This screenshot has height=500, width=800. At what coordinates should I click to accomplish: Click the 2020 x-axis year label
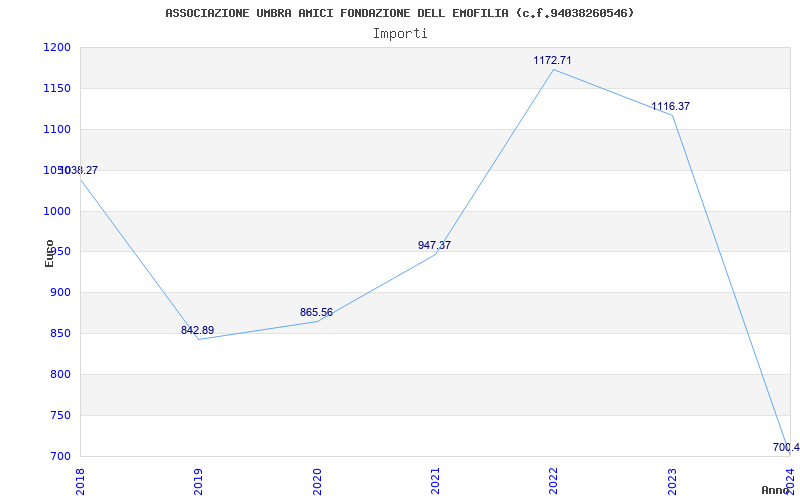click(316, 481)
